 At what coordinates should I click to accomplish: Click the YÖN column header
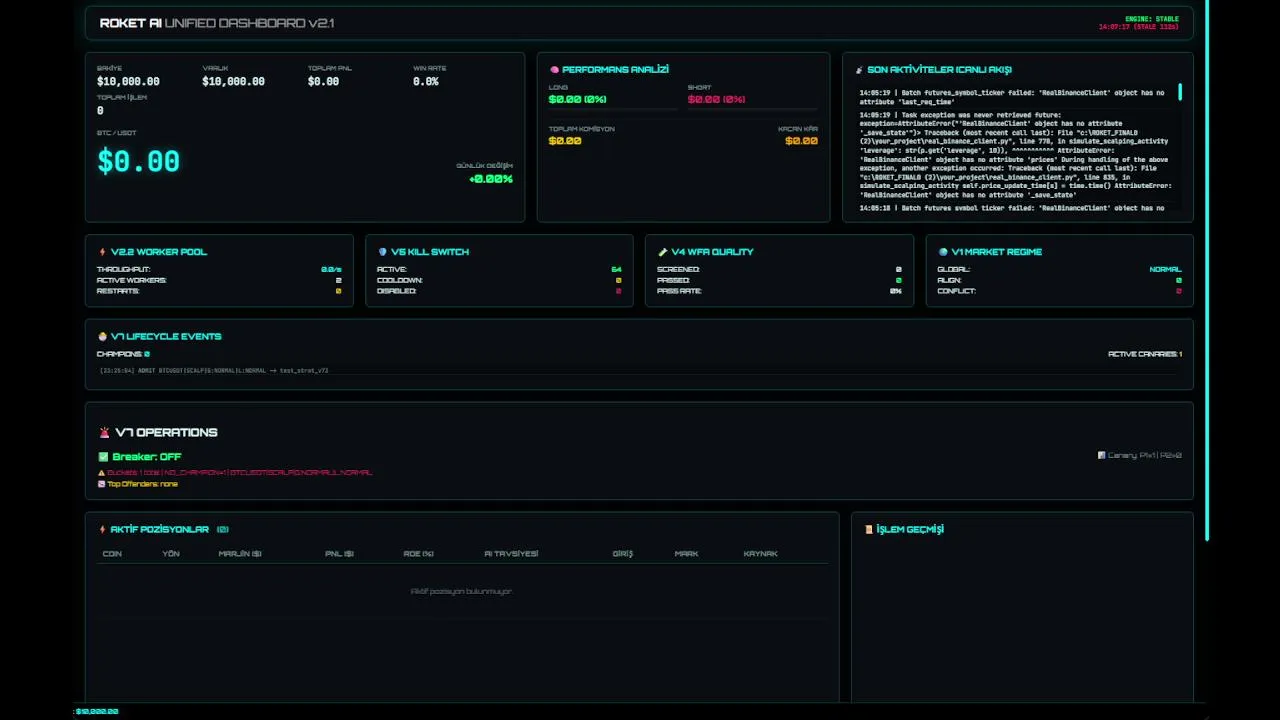pyautogui.click(x=171, y=554)
